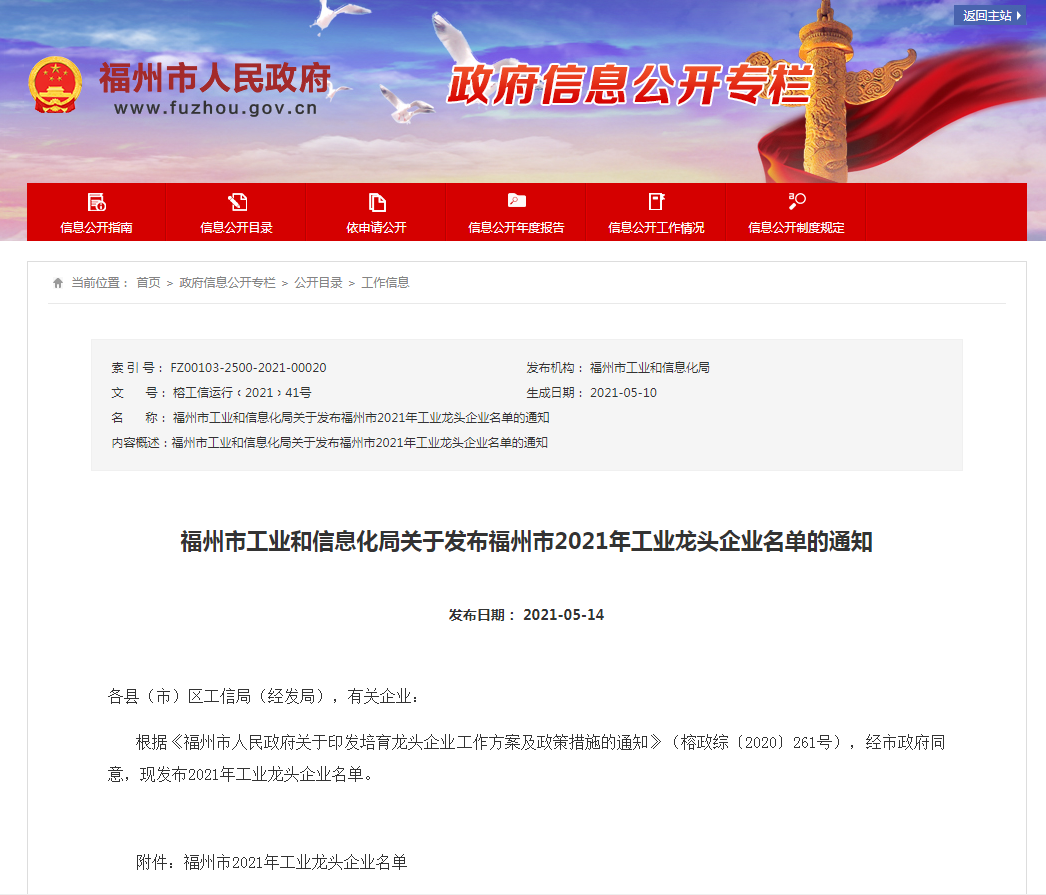Click the 返回主站 button

pyautogui.click(x=989, y=15)
